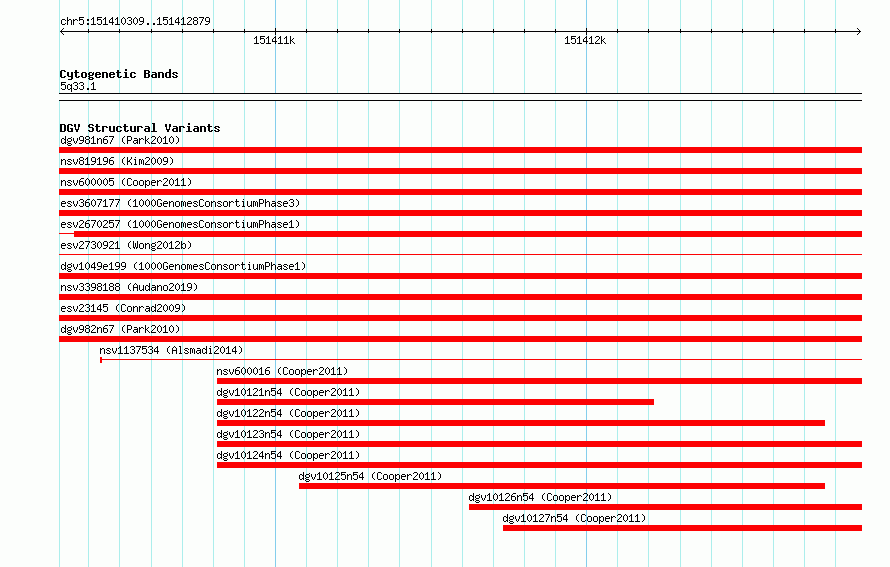Click the red bar under dgv10123n54

point(539,444)
